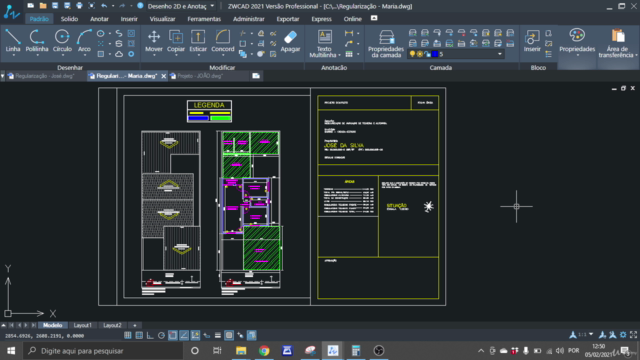
Task: Click the coordinates readout in status bar
Action: [x=44, y=336]
